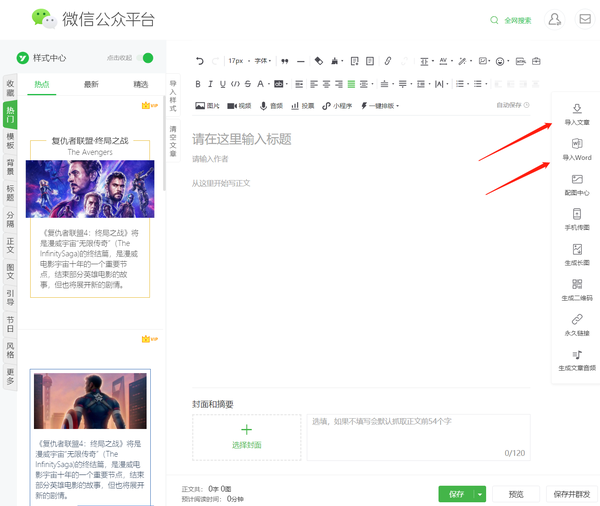Click the green 保存 button
Image resolution: width=600 pixels, height=506 pixels.
click(x=456, y=494)
